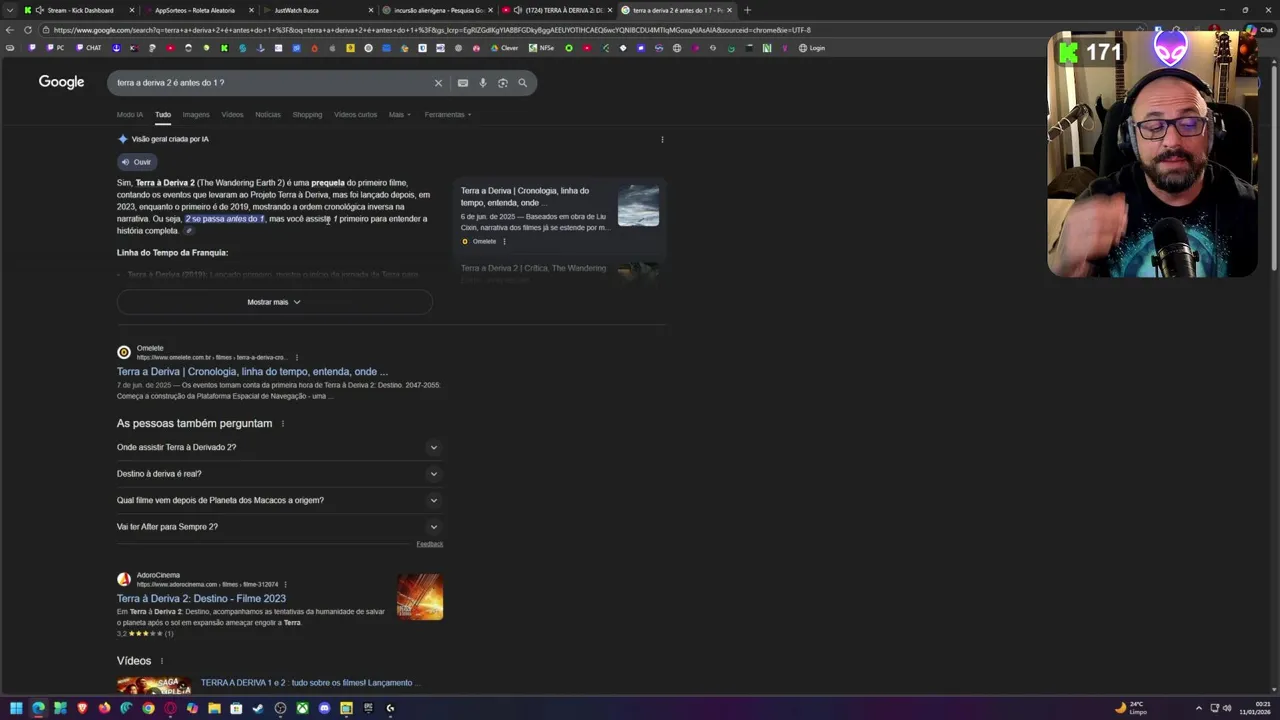Open Xbox app from taskbar
Screen dimensions: 1280x720
(x=302, y=708)
